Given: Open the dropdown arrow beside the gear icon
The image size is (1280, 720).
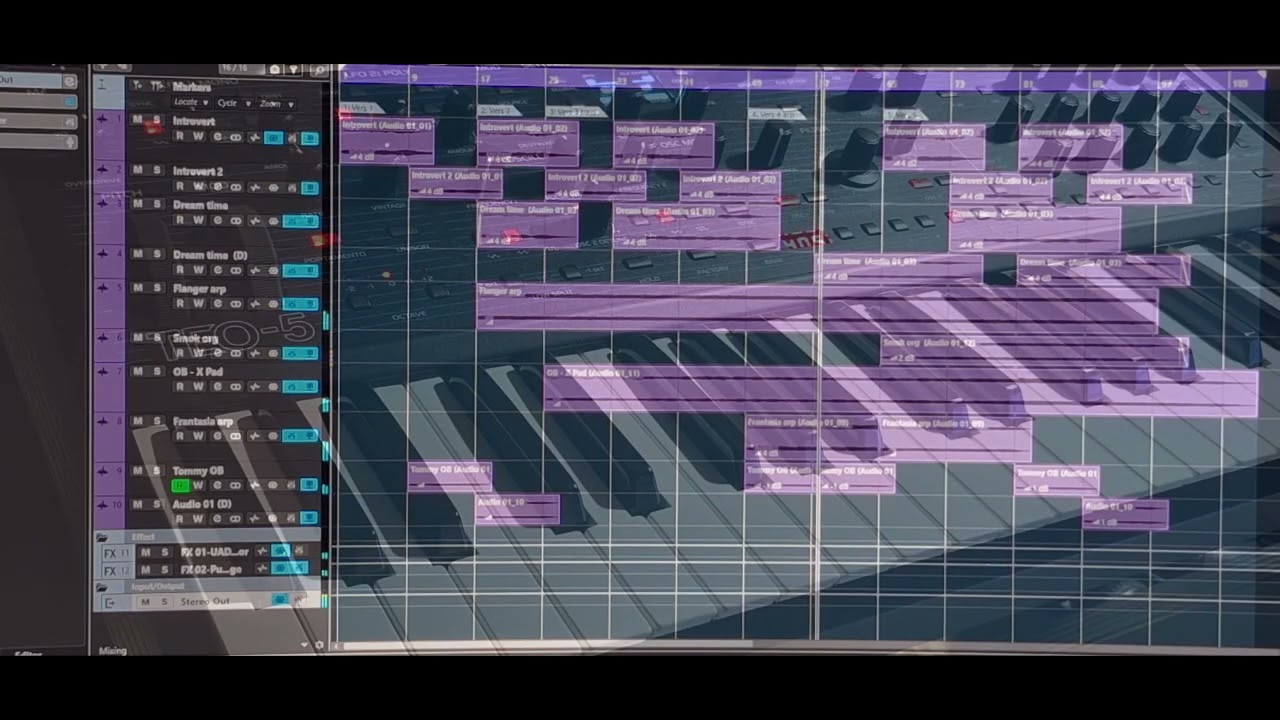Looking at the screenshot, I should click(304, 645).
